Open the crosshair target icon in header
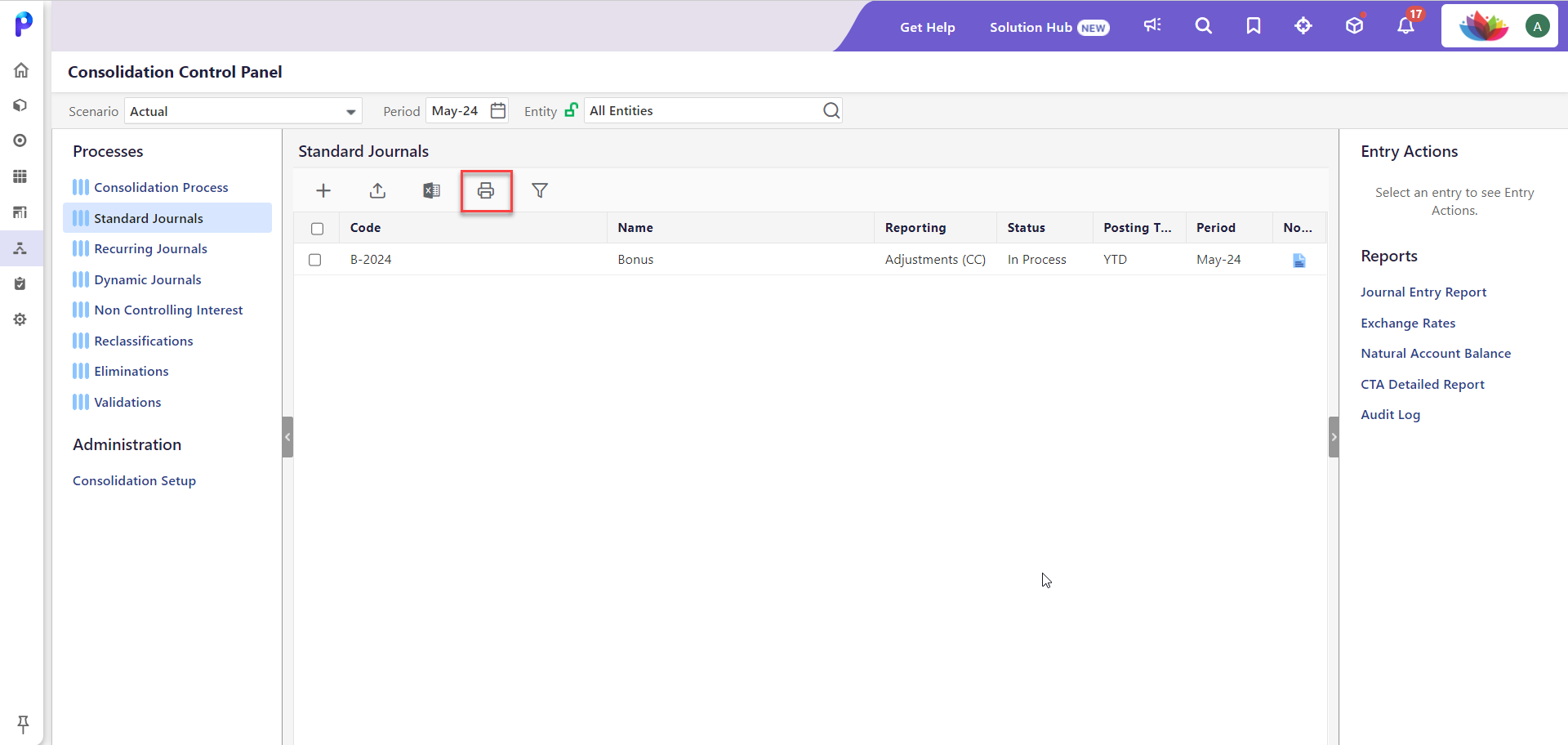The width and height of the screenshot is (1568, 745). click(1303, 26)
